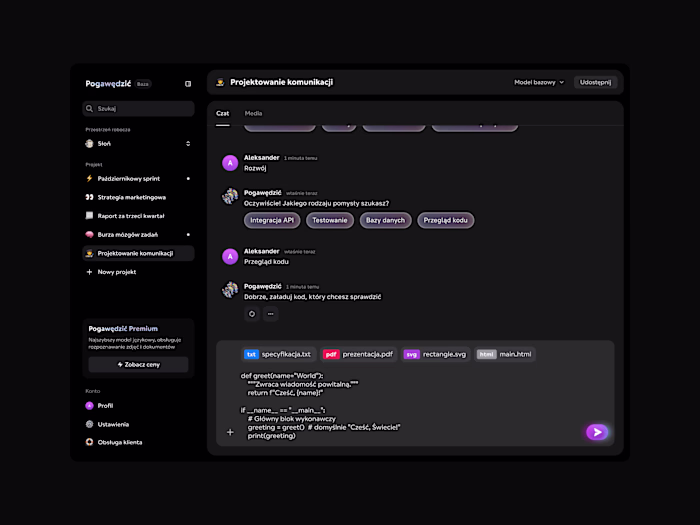The width and height of the screenshot is (700, 525).
Task: Click the Projektowanie komunikacji header title
Action: click(x=282, y=82)
